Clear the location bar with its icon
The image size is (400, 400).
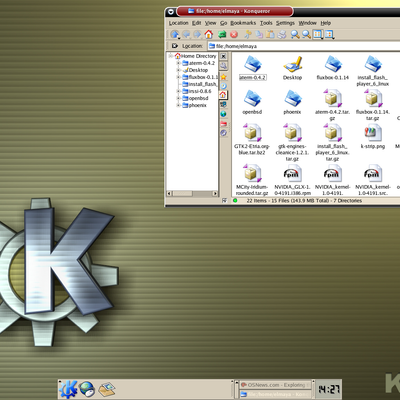175,46
